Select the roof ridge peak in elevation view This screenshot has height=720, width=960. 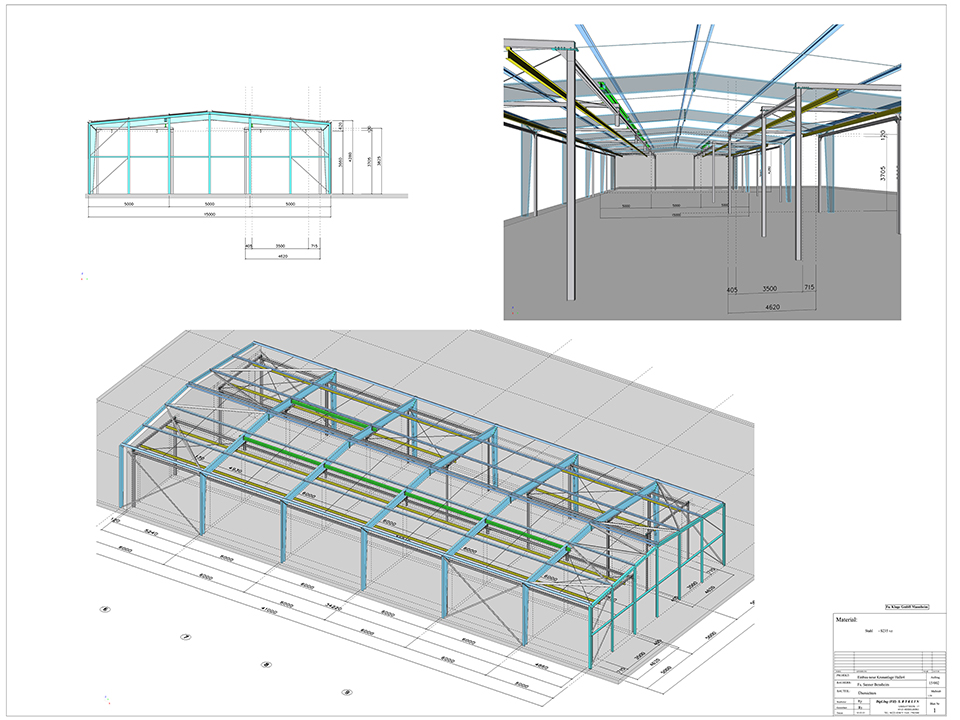210,114
